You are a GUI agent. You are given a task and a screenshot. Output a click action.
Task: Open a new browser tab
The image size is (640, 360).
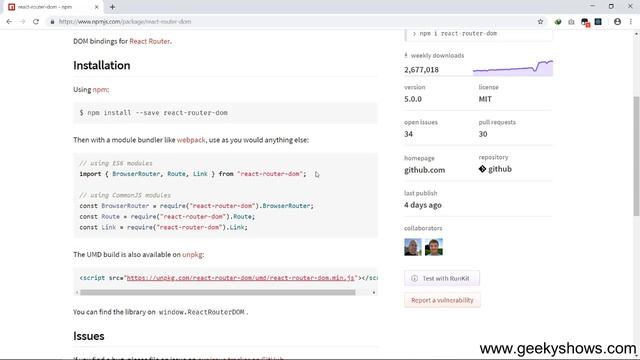tap(112, 7)
